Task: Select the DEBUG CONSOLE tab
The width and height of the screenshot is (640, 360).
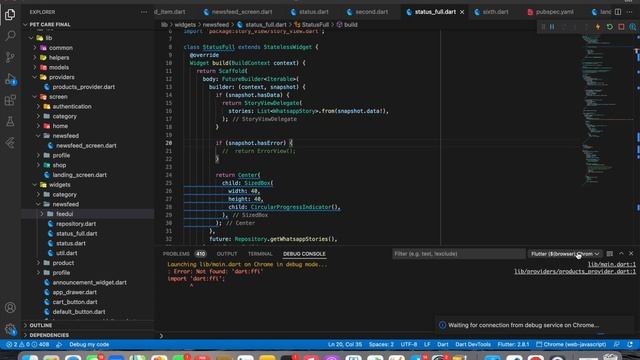Action: point(304,254)
